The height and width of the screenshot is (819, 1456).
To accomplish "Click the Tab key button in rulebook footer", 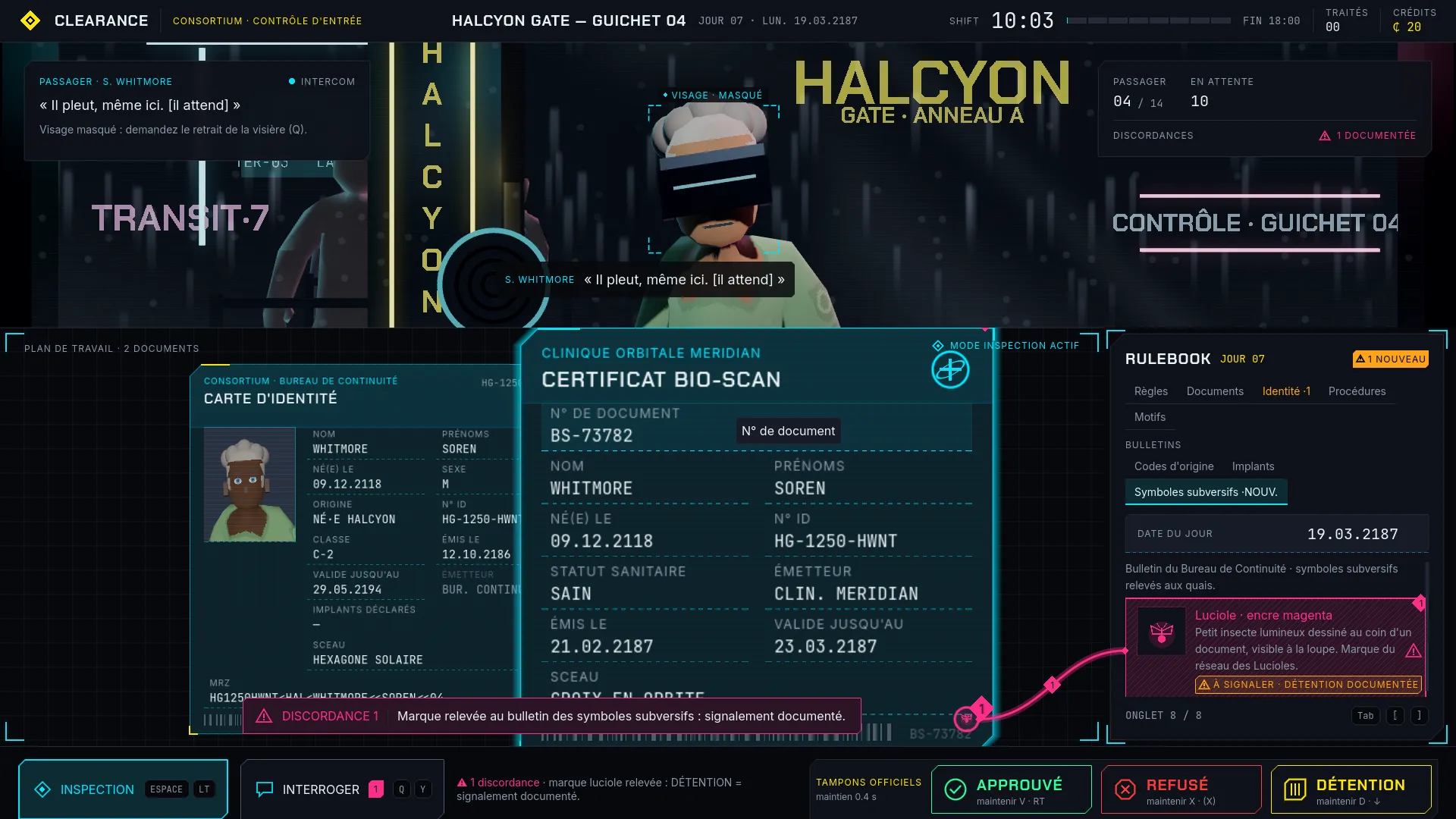I will [x=1365, y=716].
